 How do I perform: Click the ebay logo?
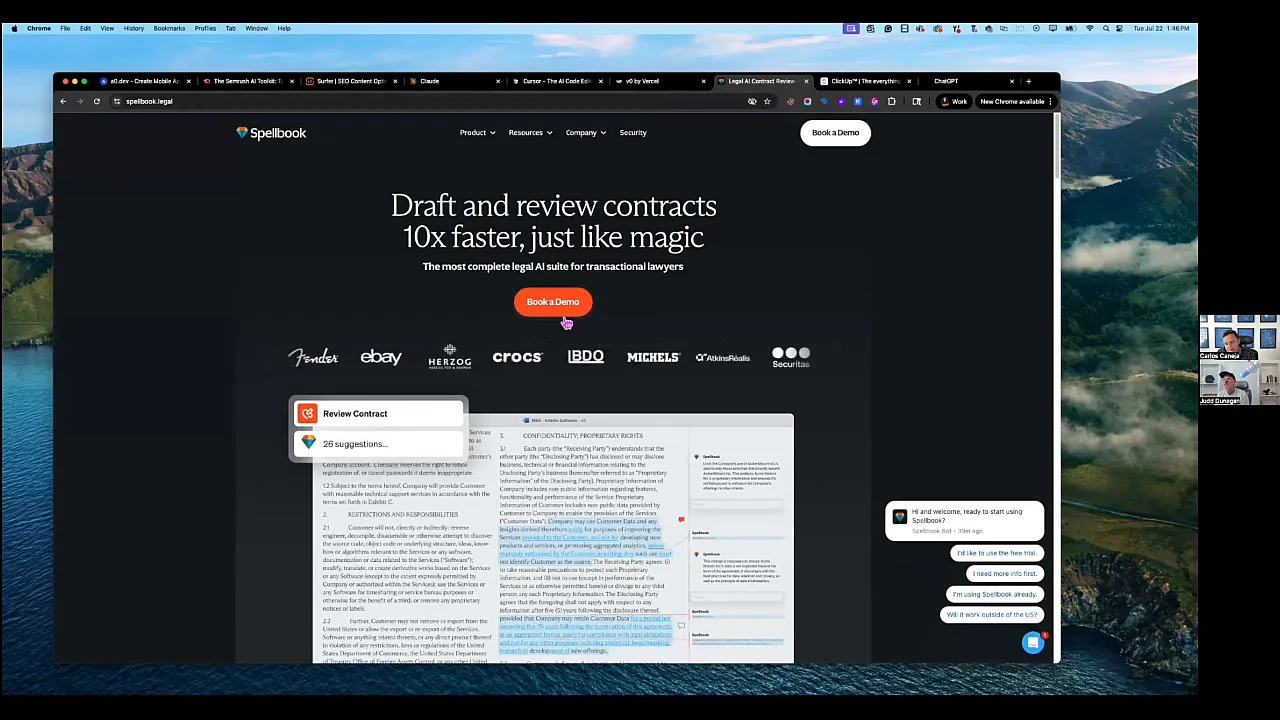click(x=381, y=357)
